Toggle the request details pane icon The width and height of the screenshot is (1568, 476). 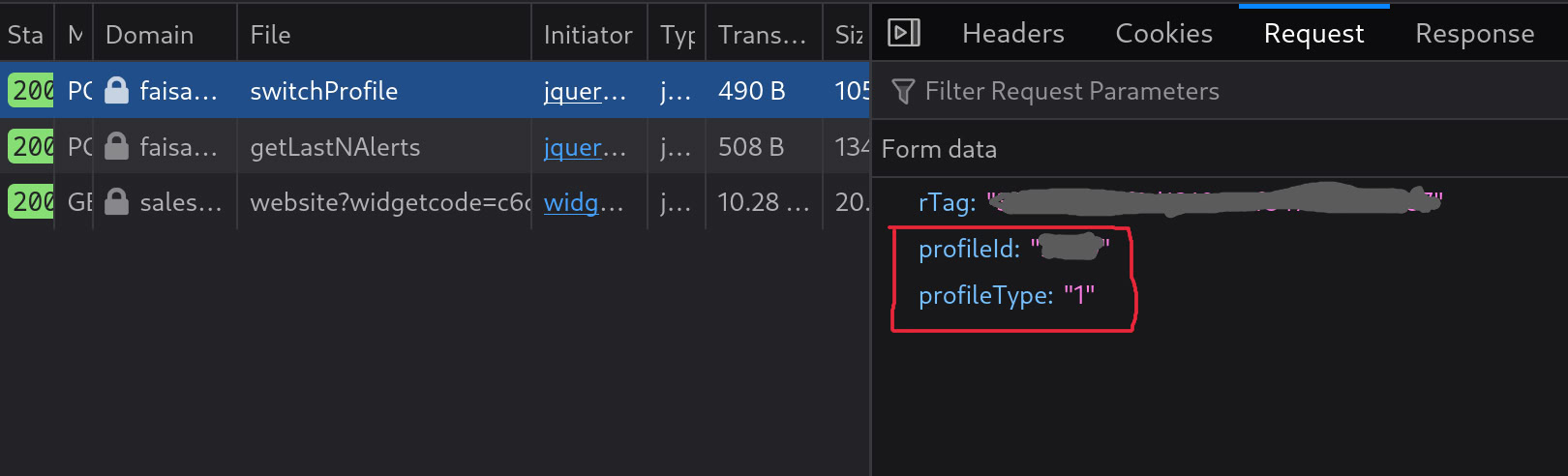tap(903, 34)
